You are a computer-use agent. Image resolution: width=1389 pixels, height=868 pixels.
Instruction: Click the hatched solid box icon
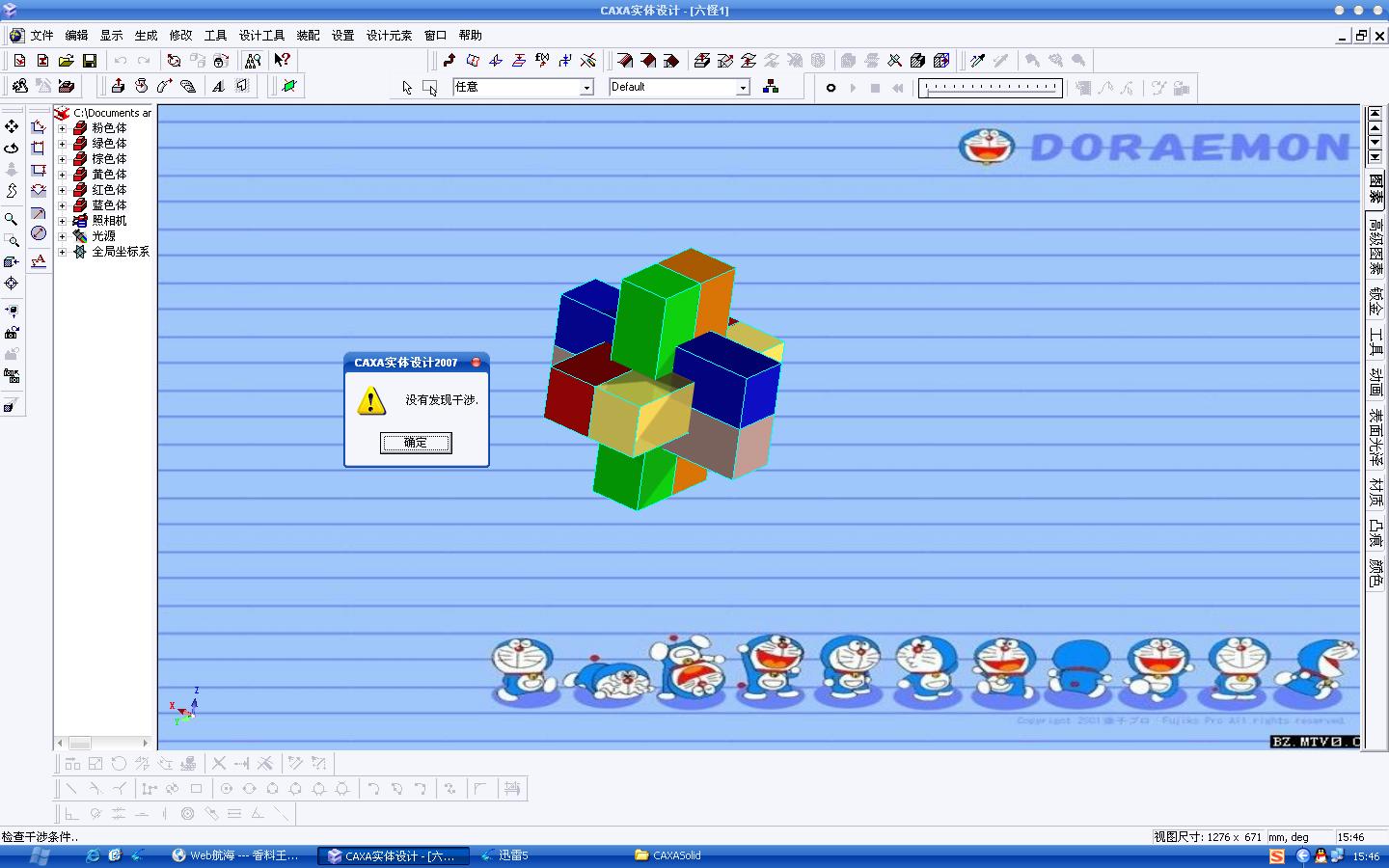[918, 61]
